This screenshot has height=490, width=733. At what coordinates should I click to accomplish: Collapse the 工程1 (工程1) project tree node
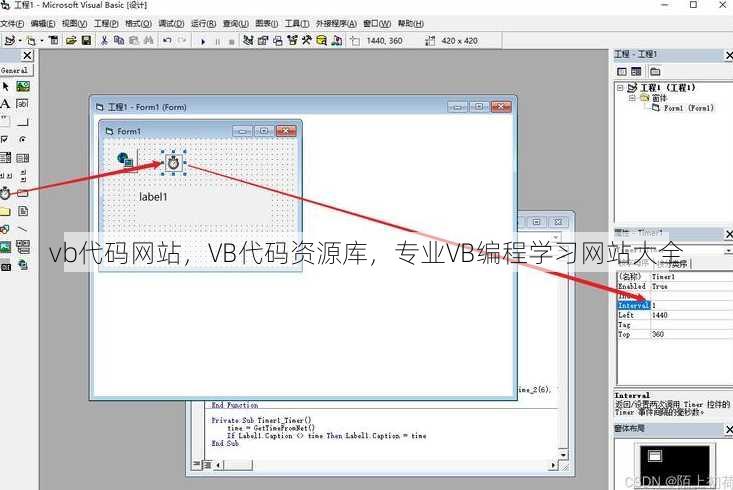620,87
